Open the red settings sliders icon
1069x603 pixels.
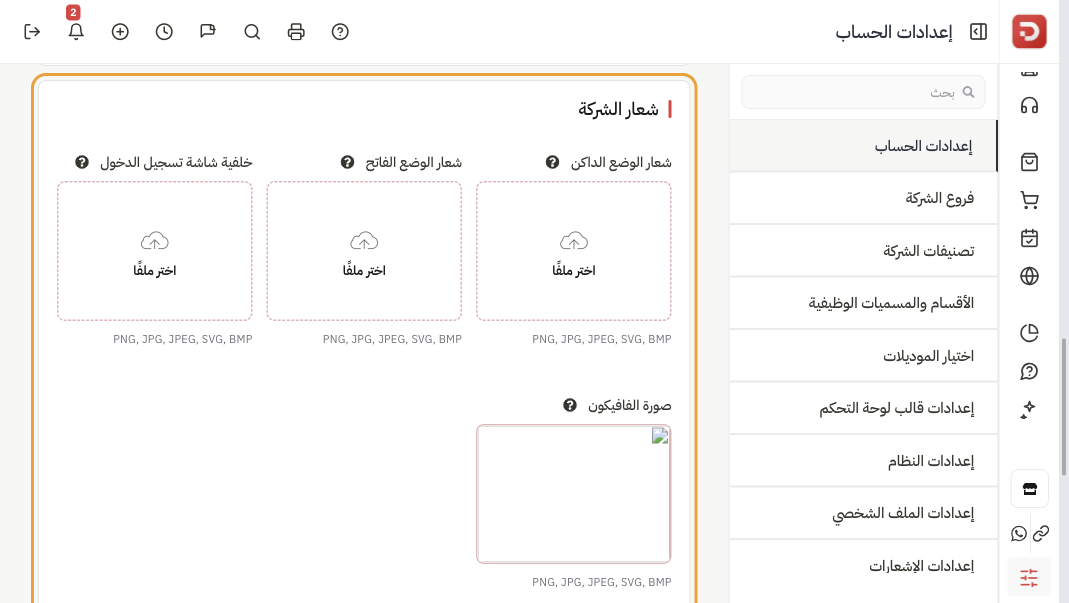1029,578
